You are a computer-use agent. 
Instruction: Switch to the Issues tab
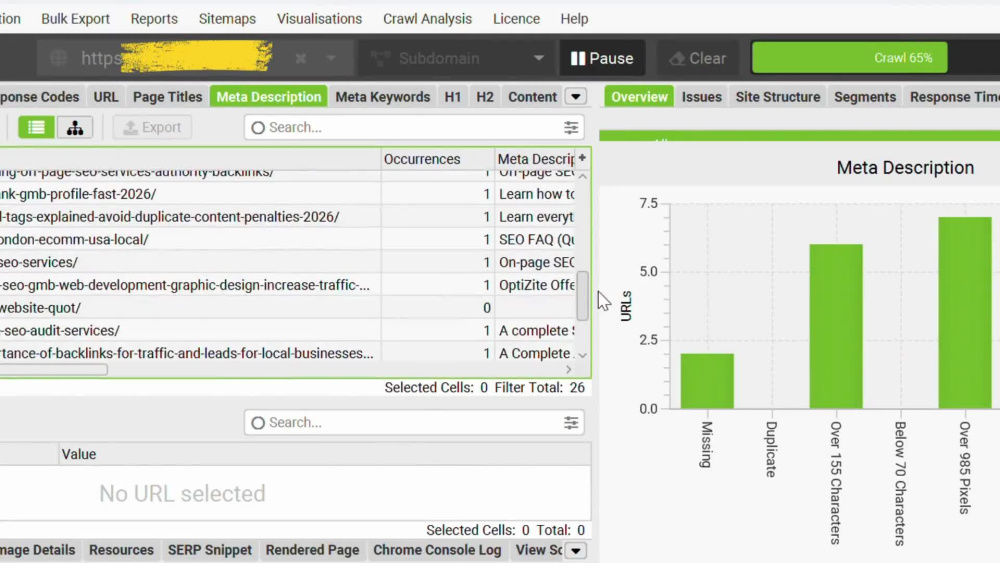point(702,97)
